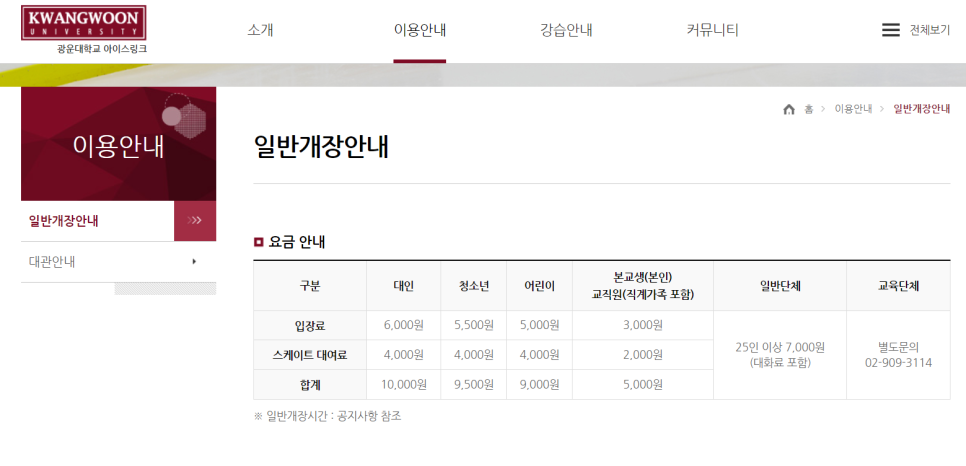The image size is (966, 466).
Task: Open the 이용안내 menu
Action: (x=420, y=30)
